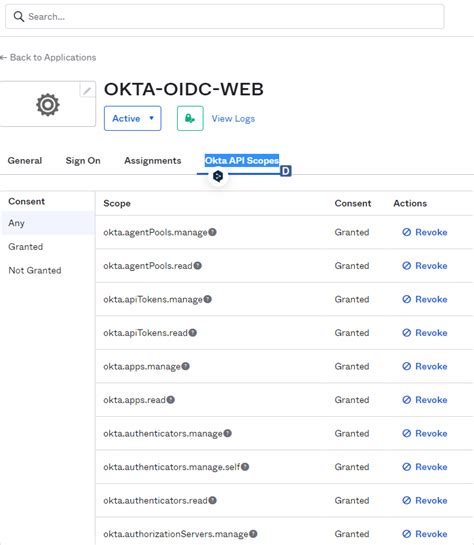Screen dimensions: 474x545
Task: Revoke okta.authorizationServers.manage scope
Action: (x=425, y=534)
